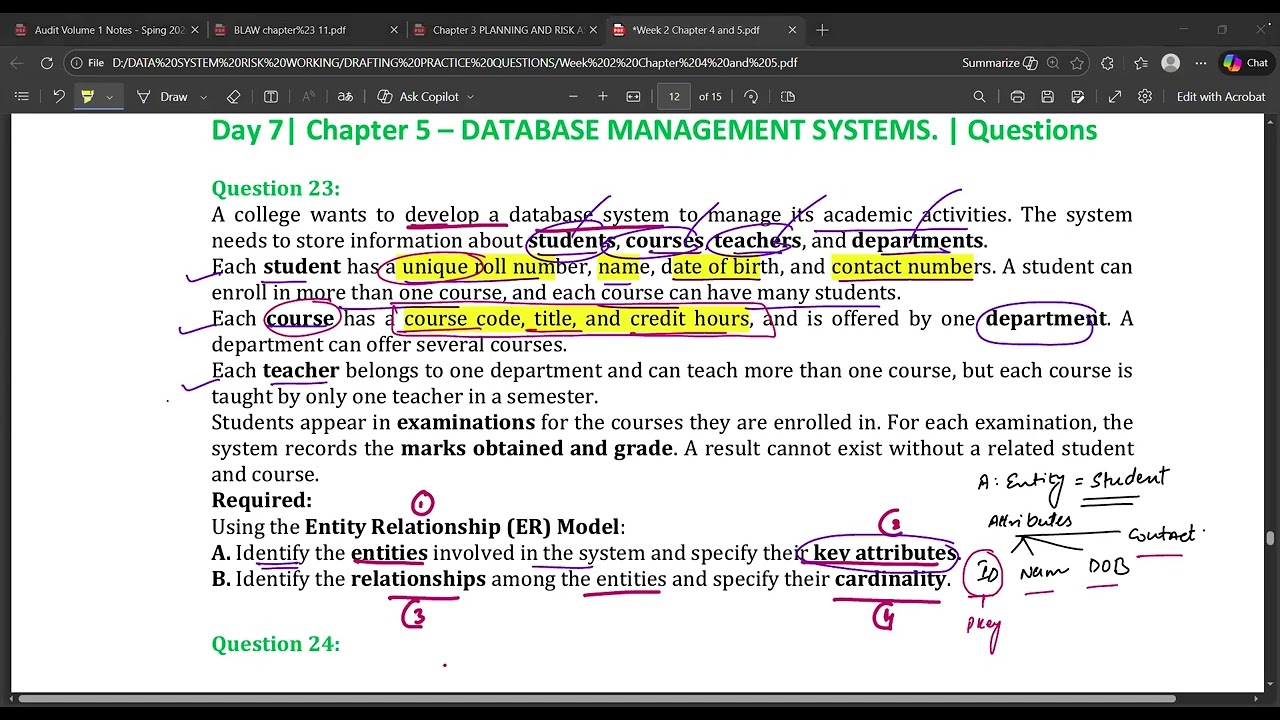Go back with the browser back arrow
This screenshot has width=1280, height=720.
[17, 63]
